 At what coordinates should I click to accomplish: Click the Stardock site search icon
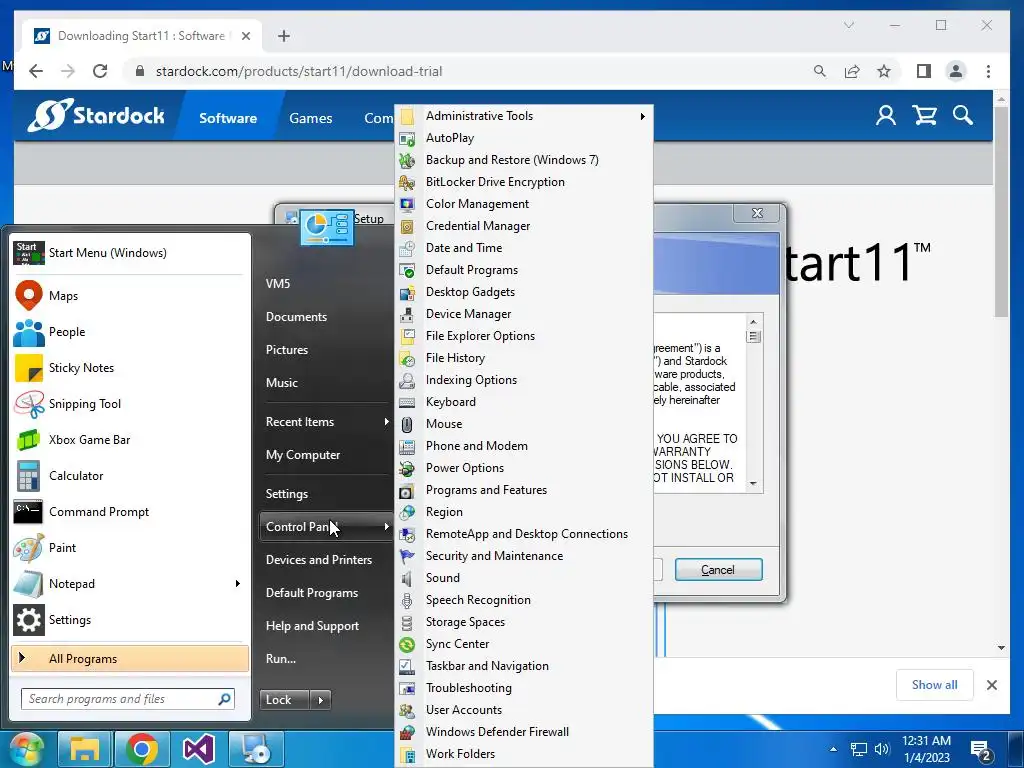click(x=963, y=116)
